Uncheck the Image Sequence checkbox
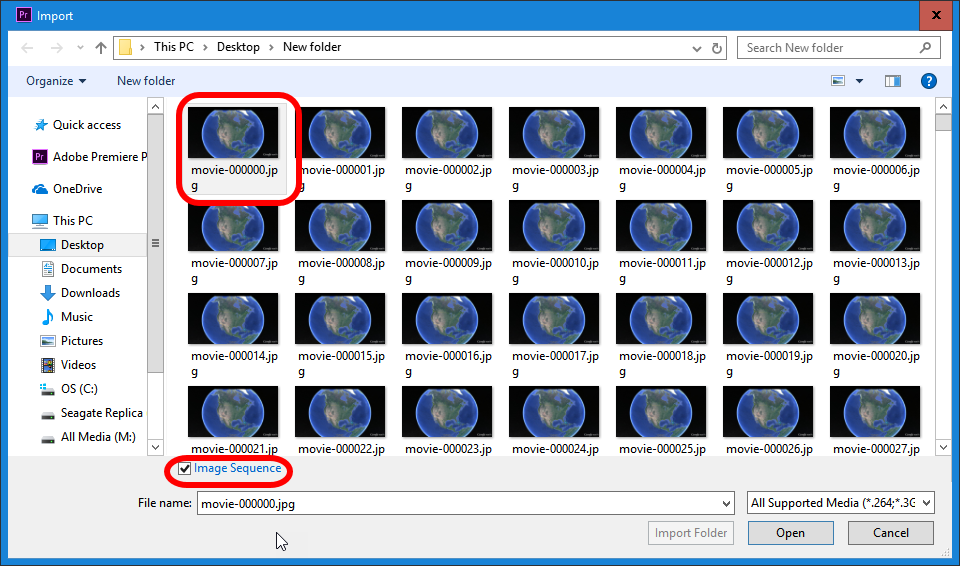The width and height of the screenshot is (960, 566). [184, 469]
